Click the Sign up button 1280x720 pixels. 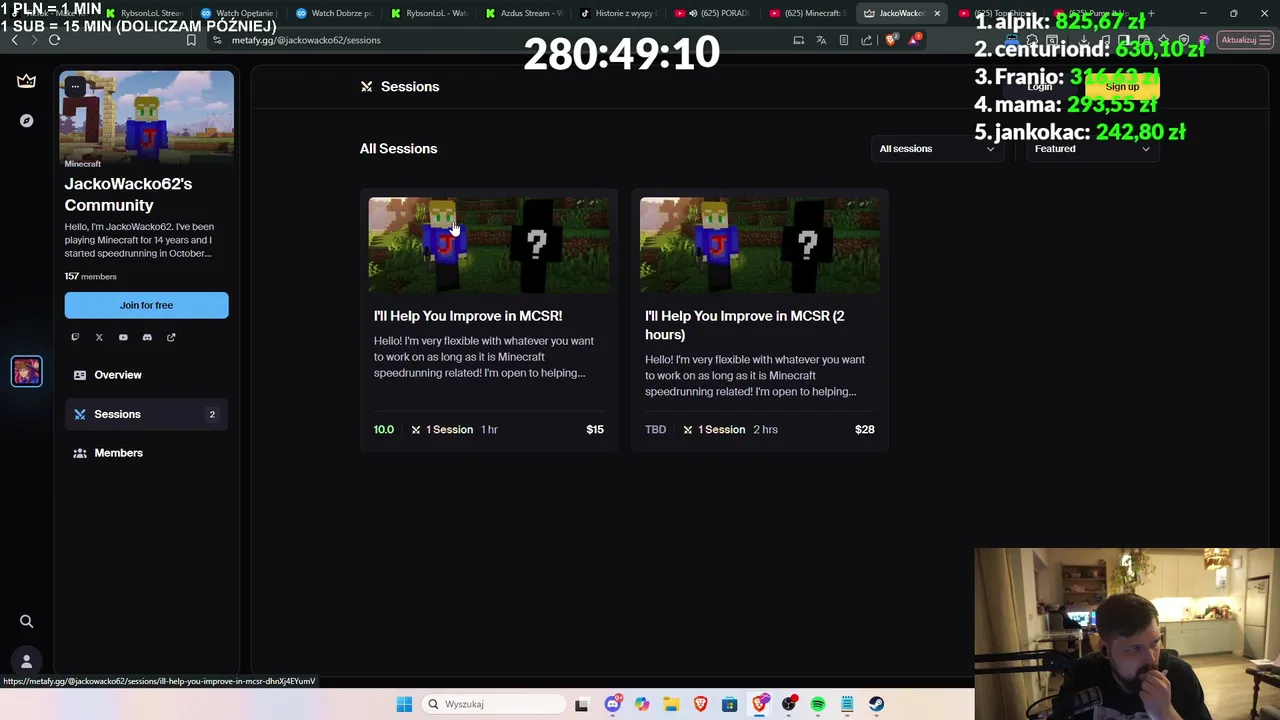click(1122, 87)
